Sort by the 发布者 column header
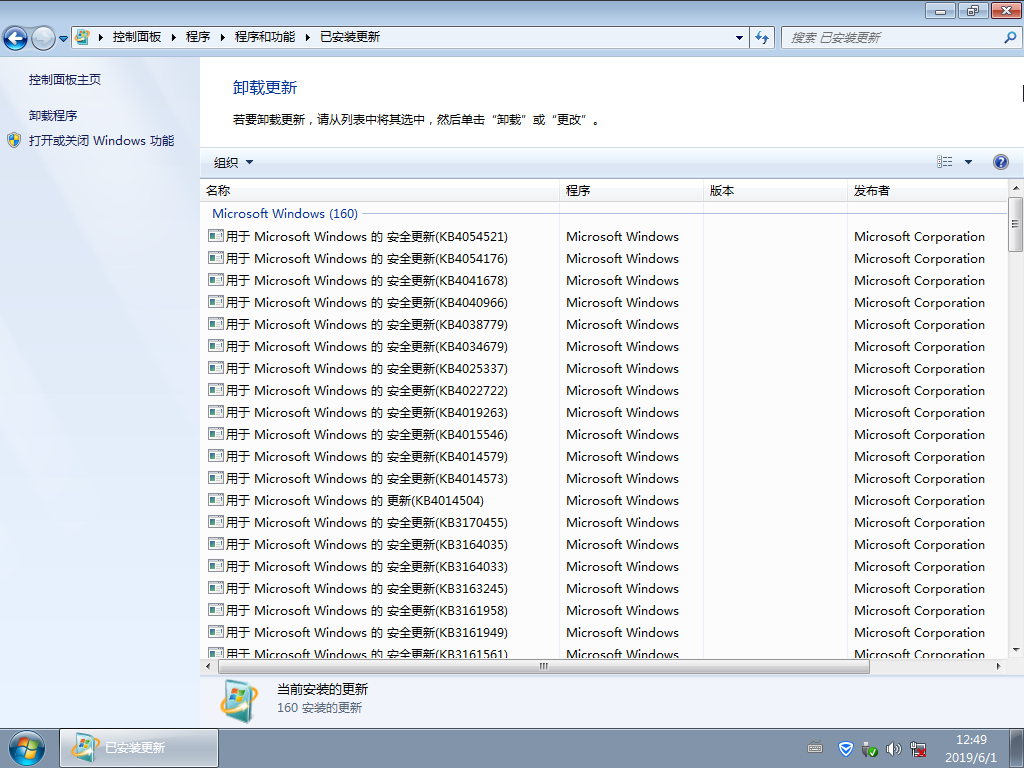The image size is (1024, 768). pyautogui.click(x=927, y=191)
